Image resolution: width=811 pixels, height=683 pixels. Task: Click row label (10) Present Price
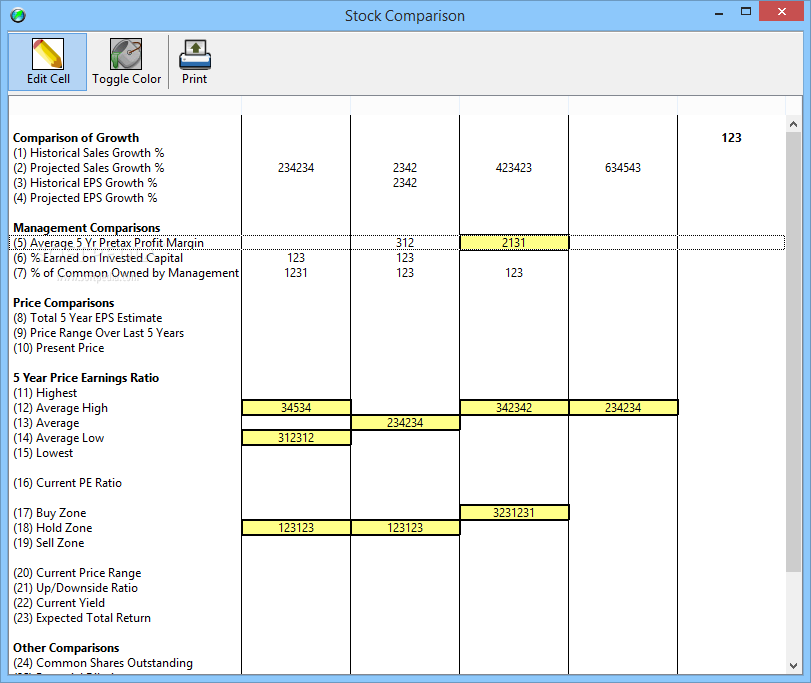(58, 347)
